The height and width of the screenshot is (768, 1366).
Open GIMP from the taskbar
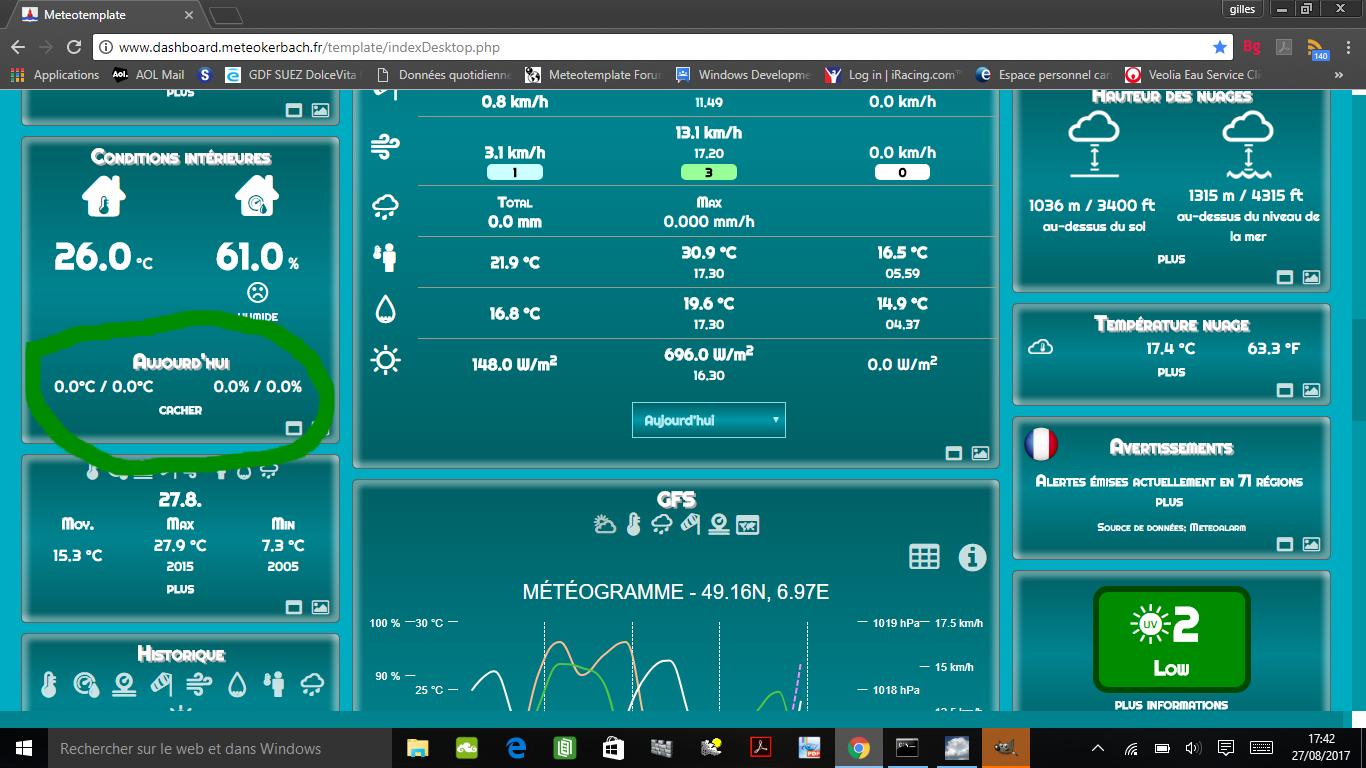point(1005,748)
